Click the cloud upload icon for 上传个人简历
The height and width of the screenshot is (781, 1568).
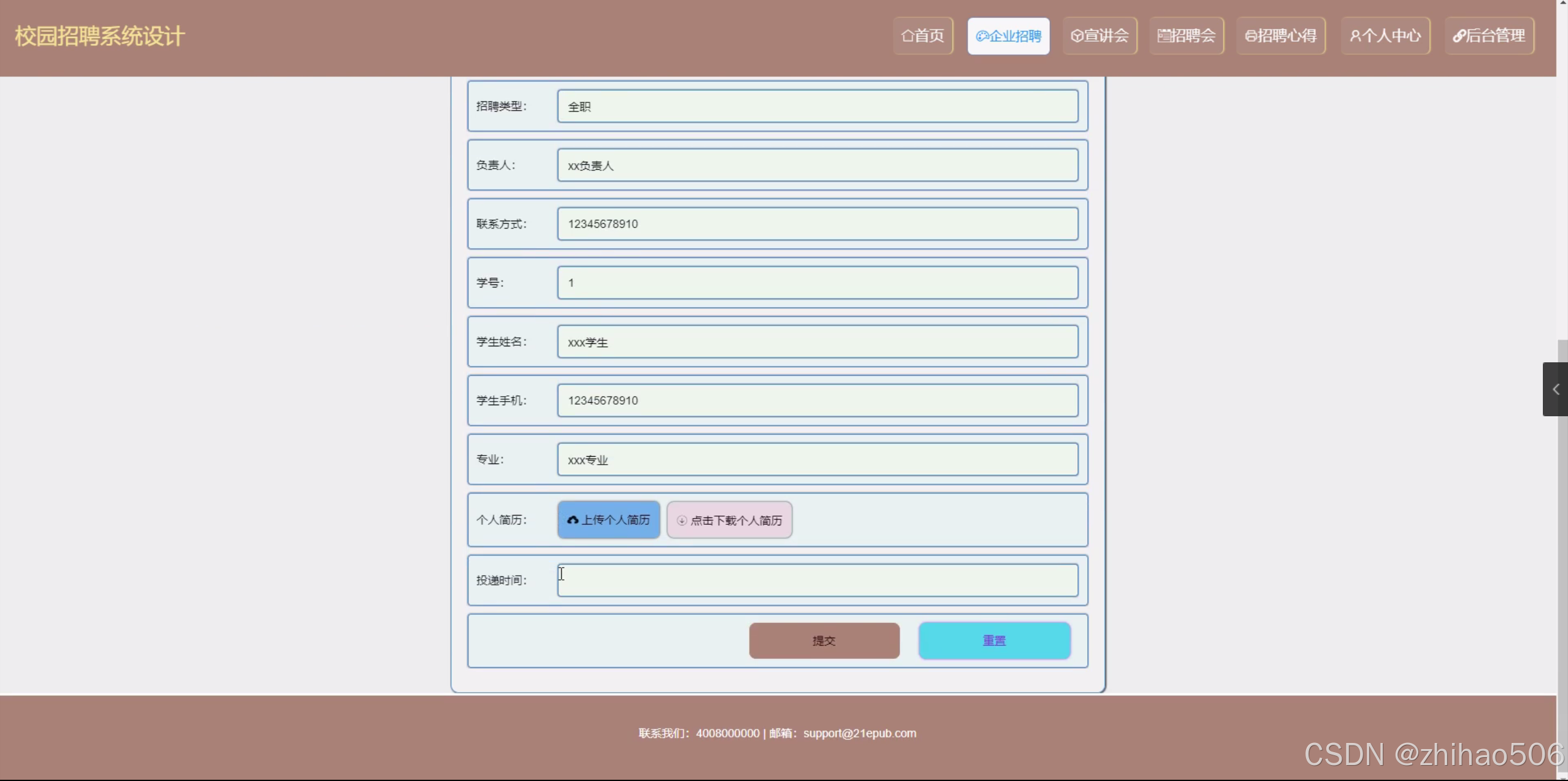tap(573, 520)
